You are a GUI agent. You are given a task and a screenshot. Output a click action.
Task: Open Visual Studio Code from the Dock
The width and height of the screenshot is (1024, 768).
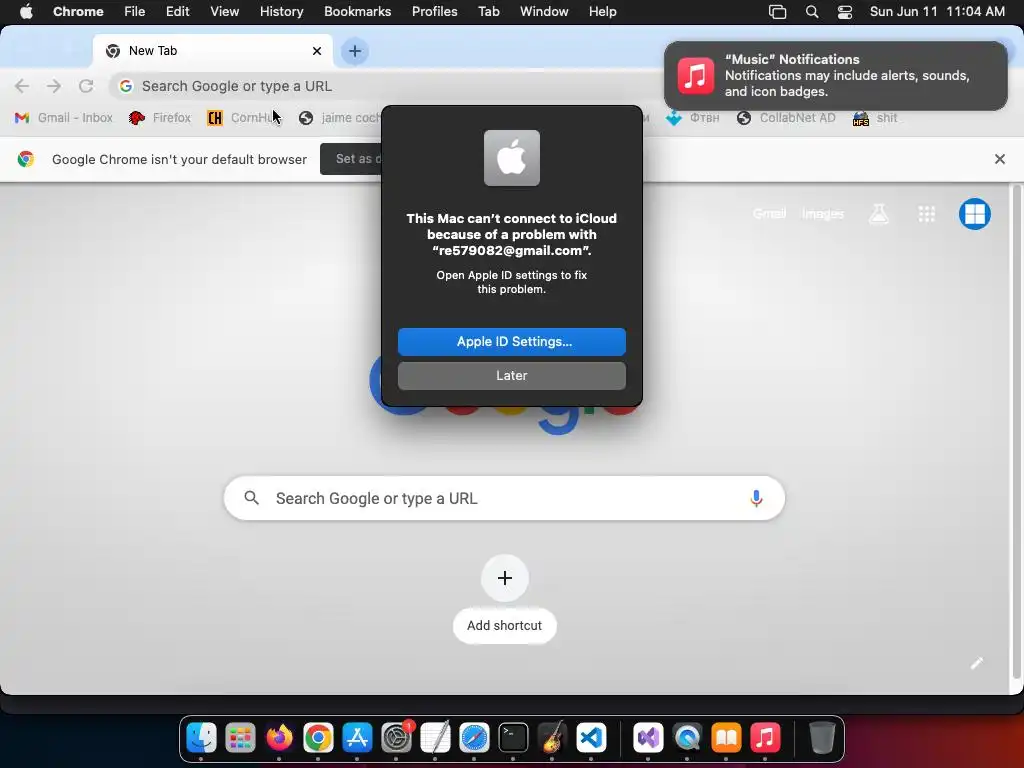click(x=592, y=738)
